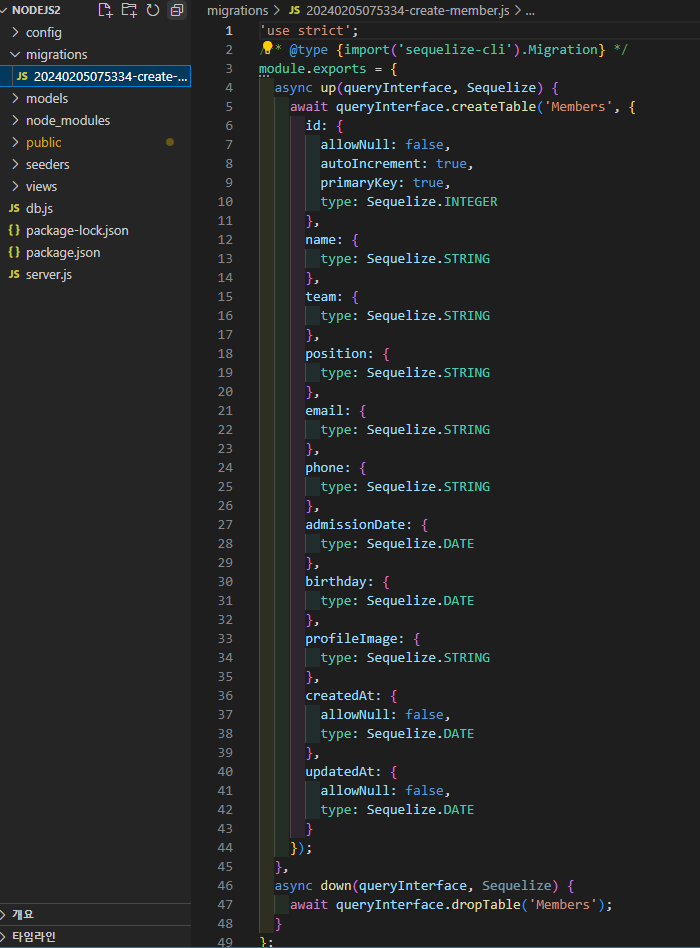Click the New Folder icon in explorer header
700x948 pixels.
(129, 10)
